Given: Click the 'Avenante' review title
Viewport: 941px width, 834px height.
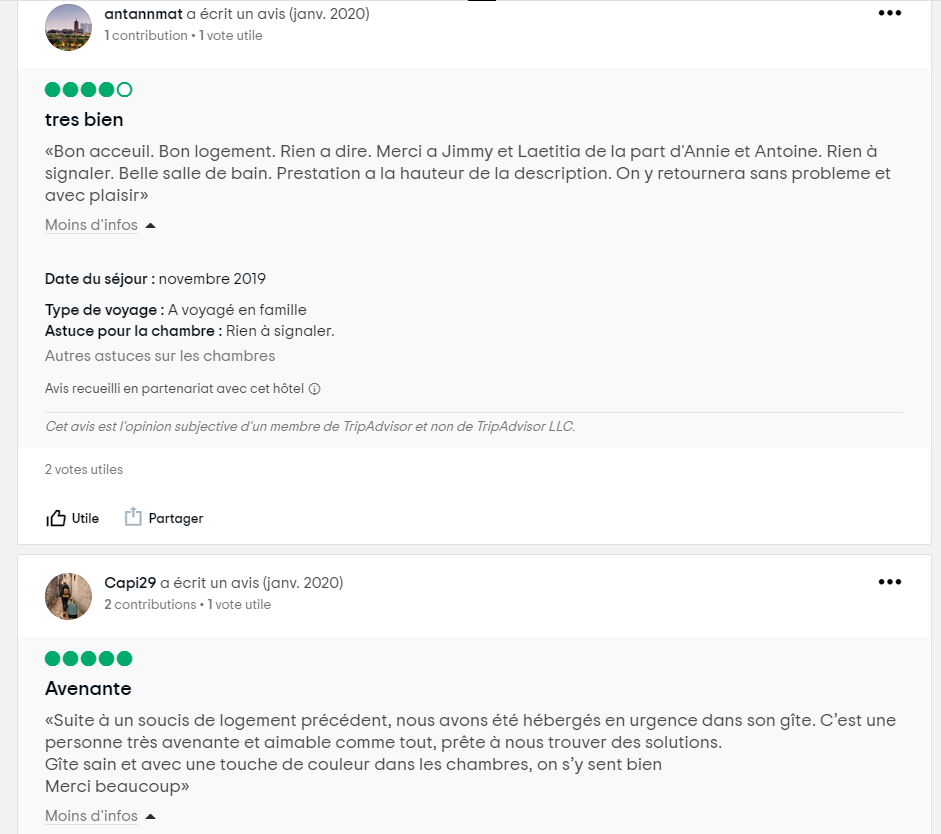Looking at the screenshot, I should tap(88, 689).
